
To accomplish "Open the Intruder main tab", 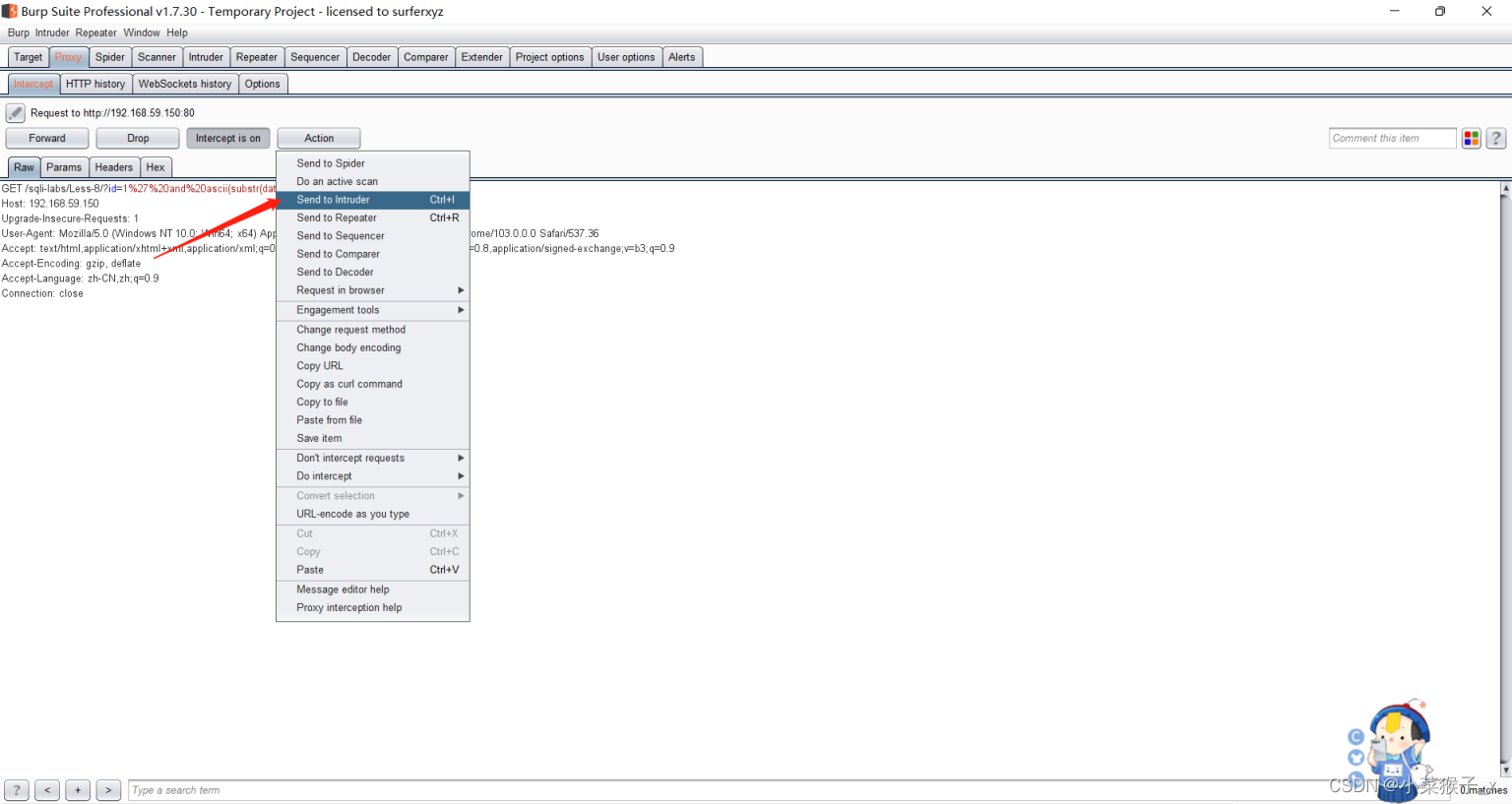I will click(x=206, y=57).
